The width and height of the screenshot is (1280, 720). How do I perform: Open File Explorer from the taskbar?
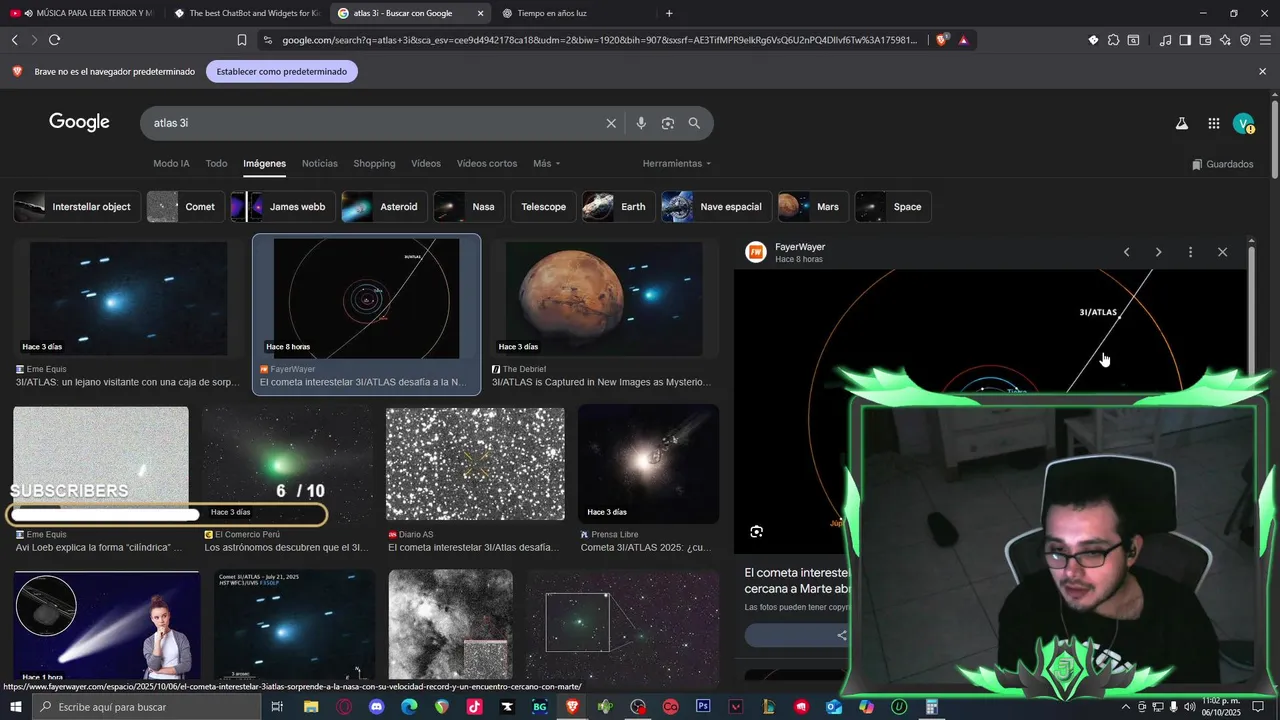click(311, 707)
